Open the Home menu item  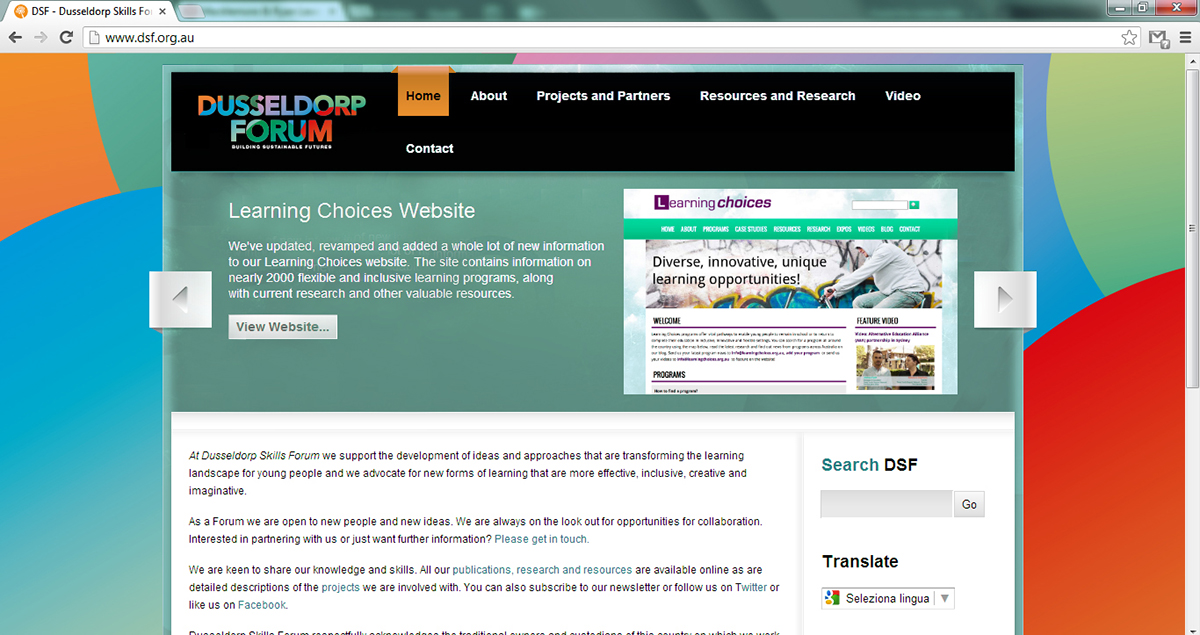(423, 96)
